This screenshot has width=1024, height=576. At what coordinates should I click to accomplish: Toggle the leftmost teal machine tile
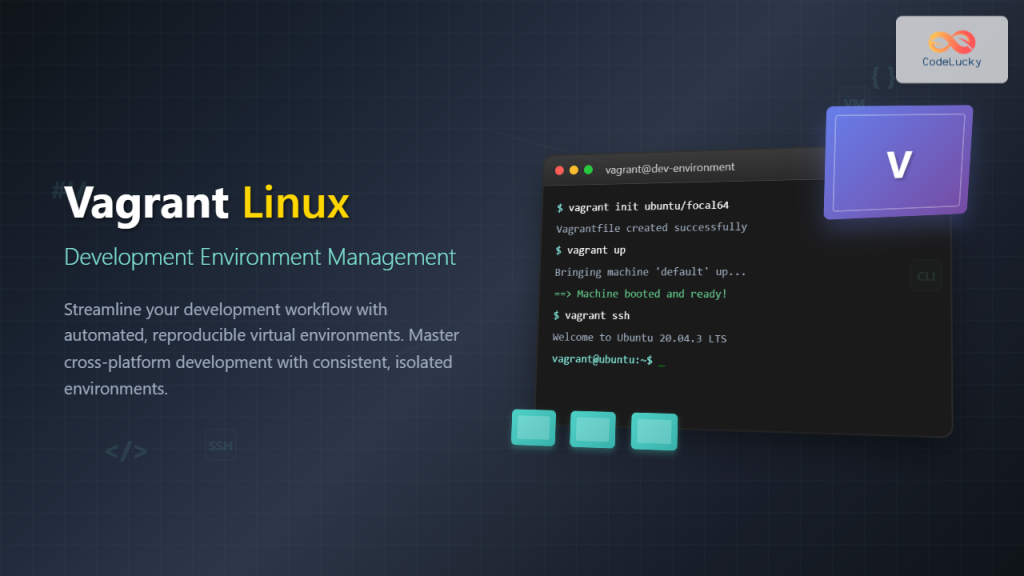click(x=533, y=427)
